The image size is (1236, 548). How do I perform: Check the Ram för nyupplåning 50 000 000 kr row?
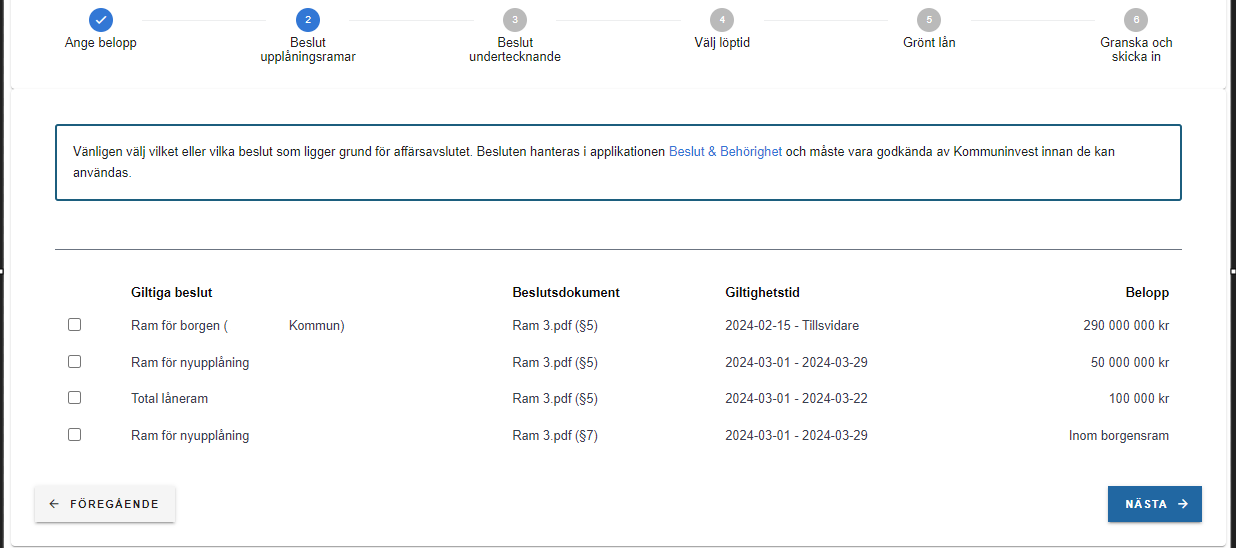click(x=74, y=362)
